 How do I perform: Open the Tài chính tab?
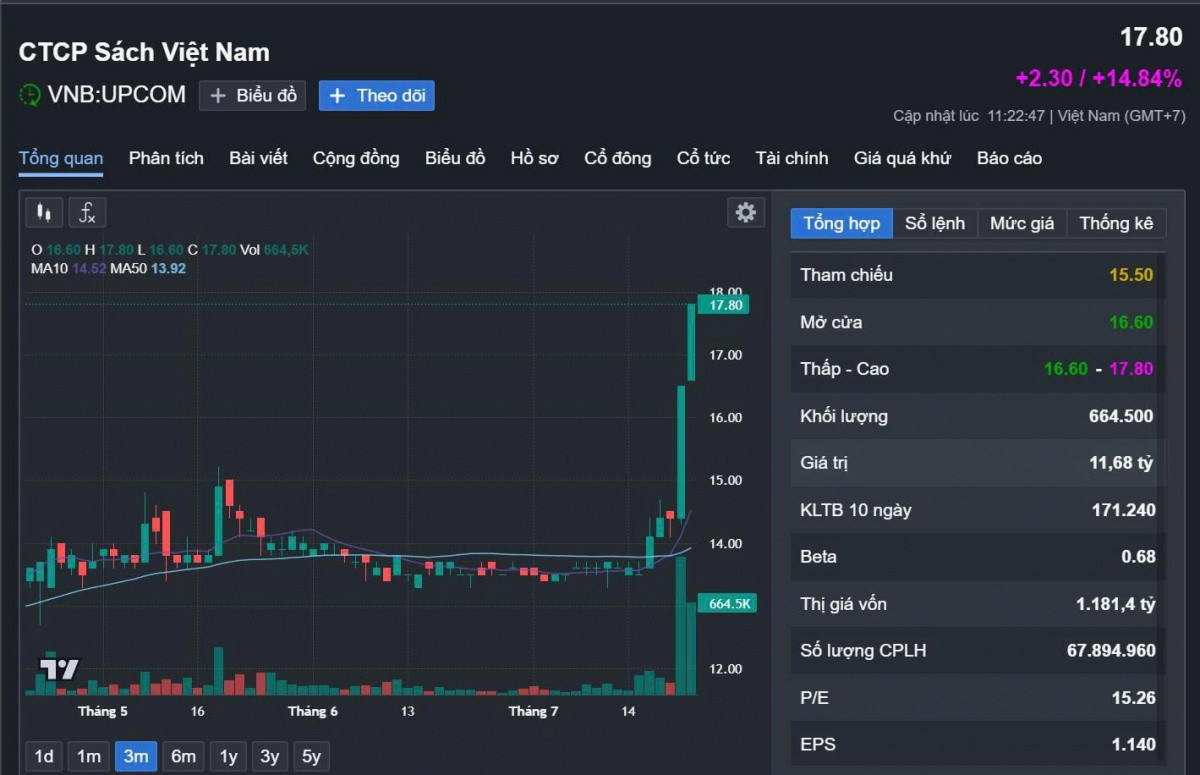792,158
